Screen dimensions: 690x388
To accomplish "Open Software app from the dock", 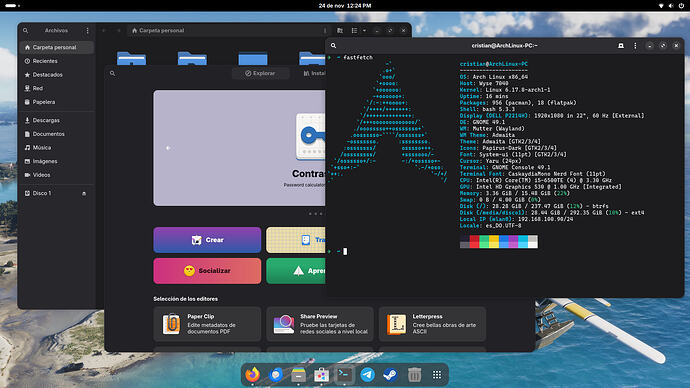I will point(321,374).
